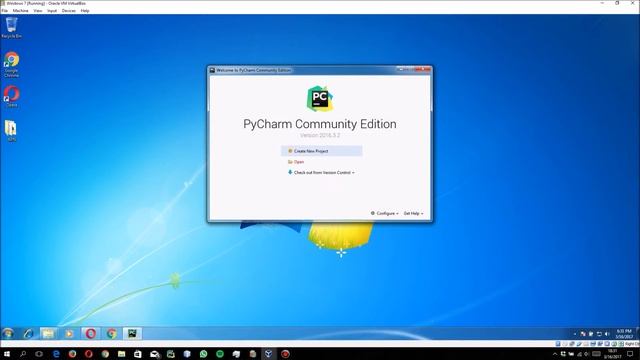Open the Get Help dropdown
Image resolution: width=640 pixels, height=360 pixels.
click(413, 213)
